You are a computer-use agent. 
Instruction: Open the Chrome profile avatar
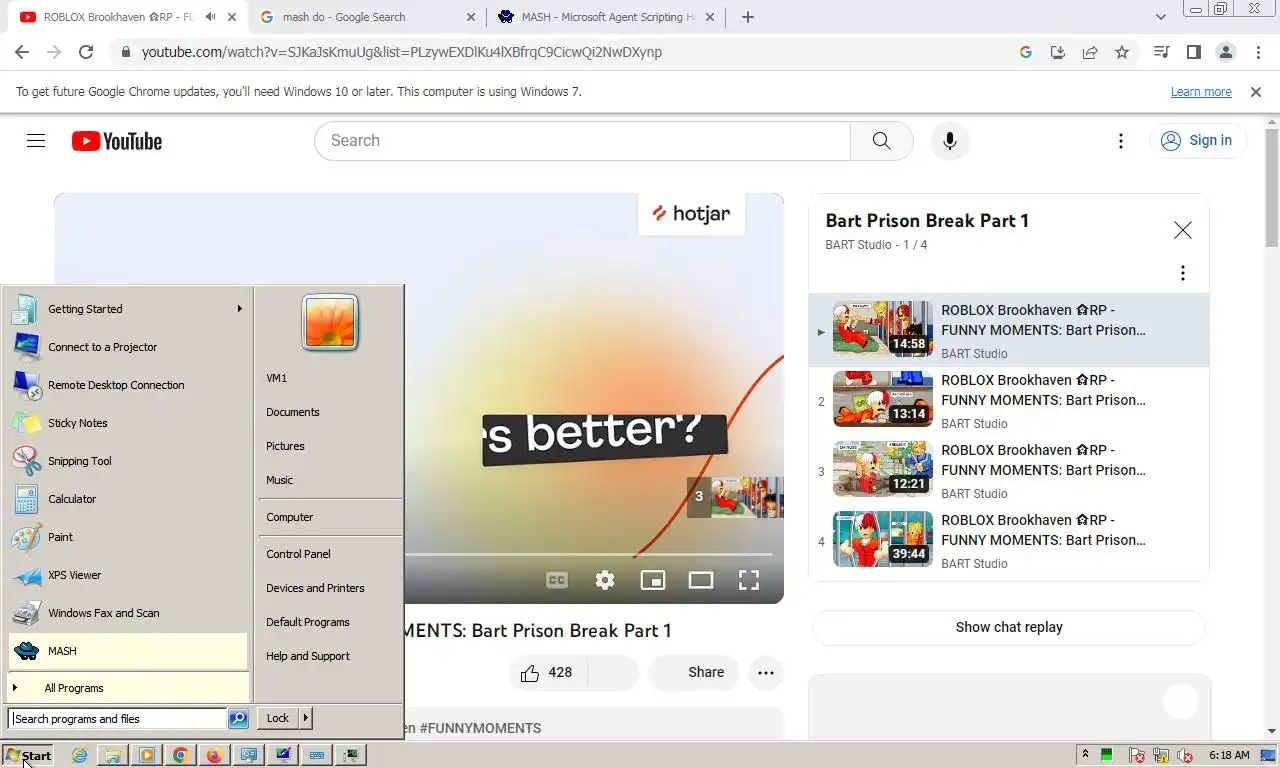click(x=1226, y=52)
